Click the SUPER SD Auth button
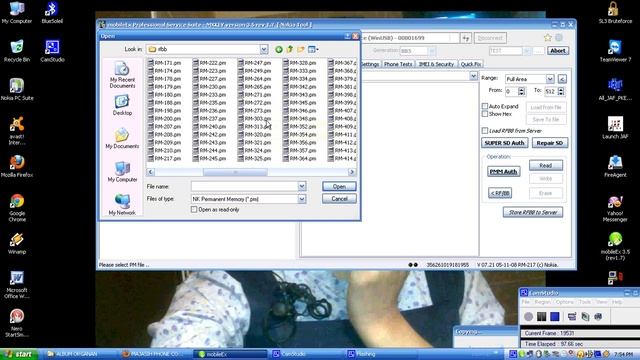The height and width of the screenshot is (360, 640). click(504, 143)
